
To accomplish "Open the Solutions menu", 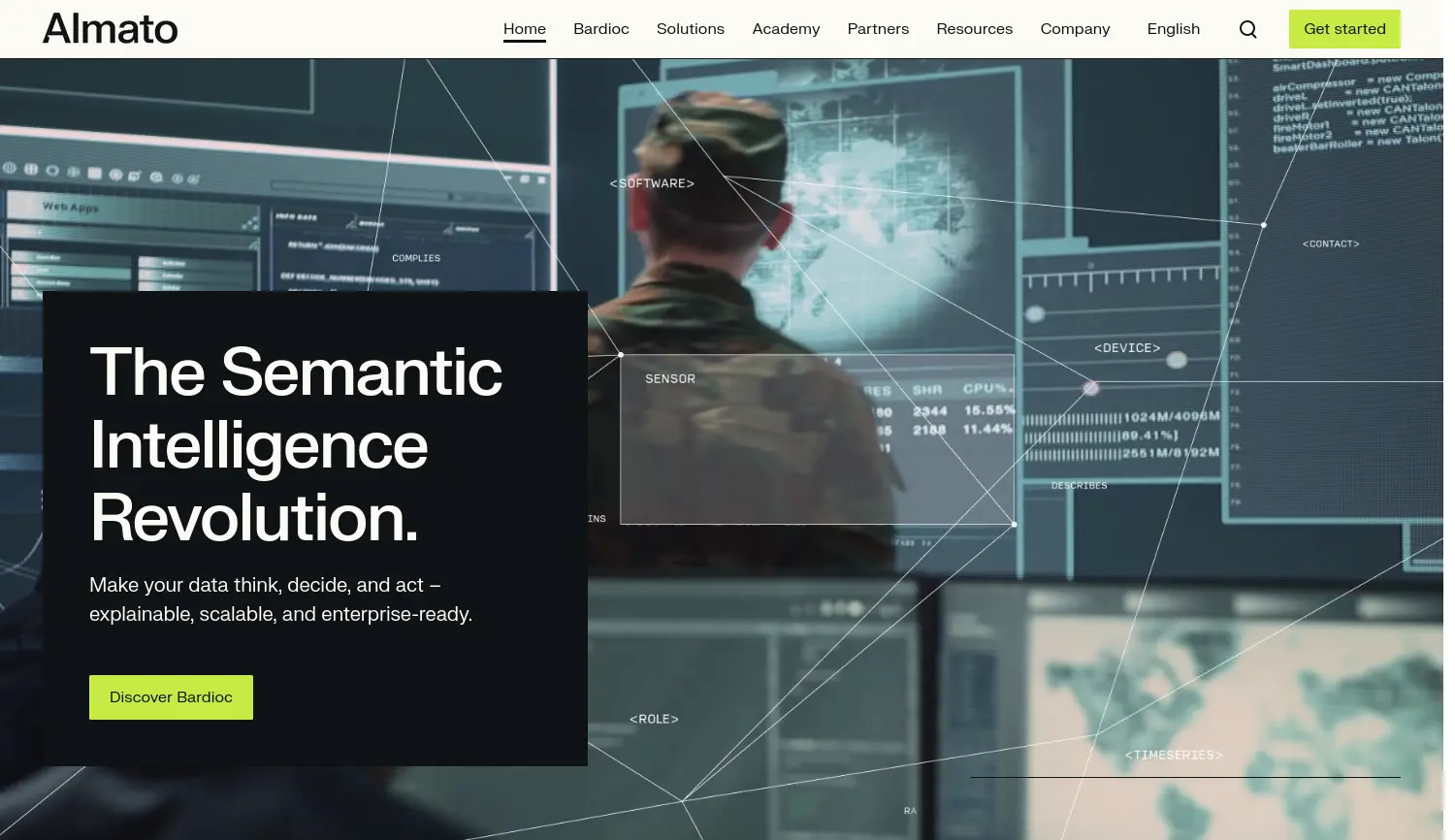I will coord(691,29).
